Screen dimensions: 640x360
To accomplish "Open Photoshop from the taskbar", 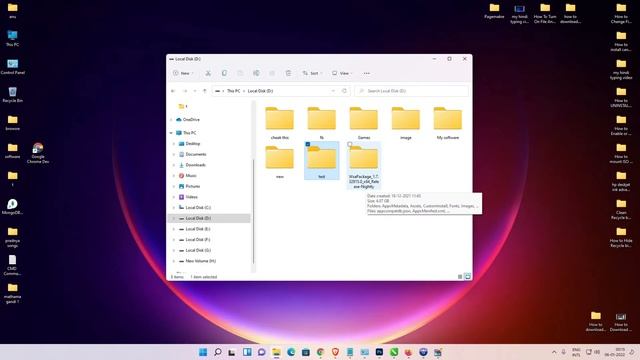I will (x=379, y=352).
